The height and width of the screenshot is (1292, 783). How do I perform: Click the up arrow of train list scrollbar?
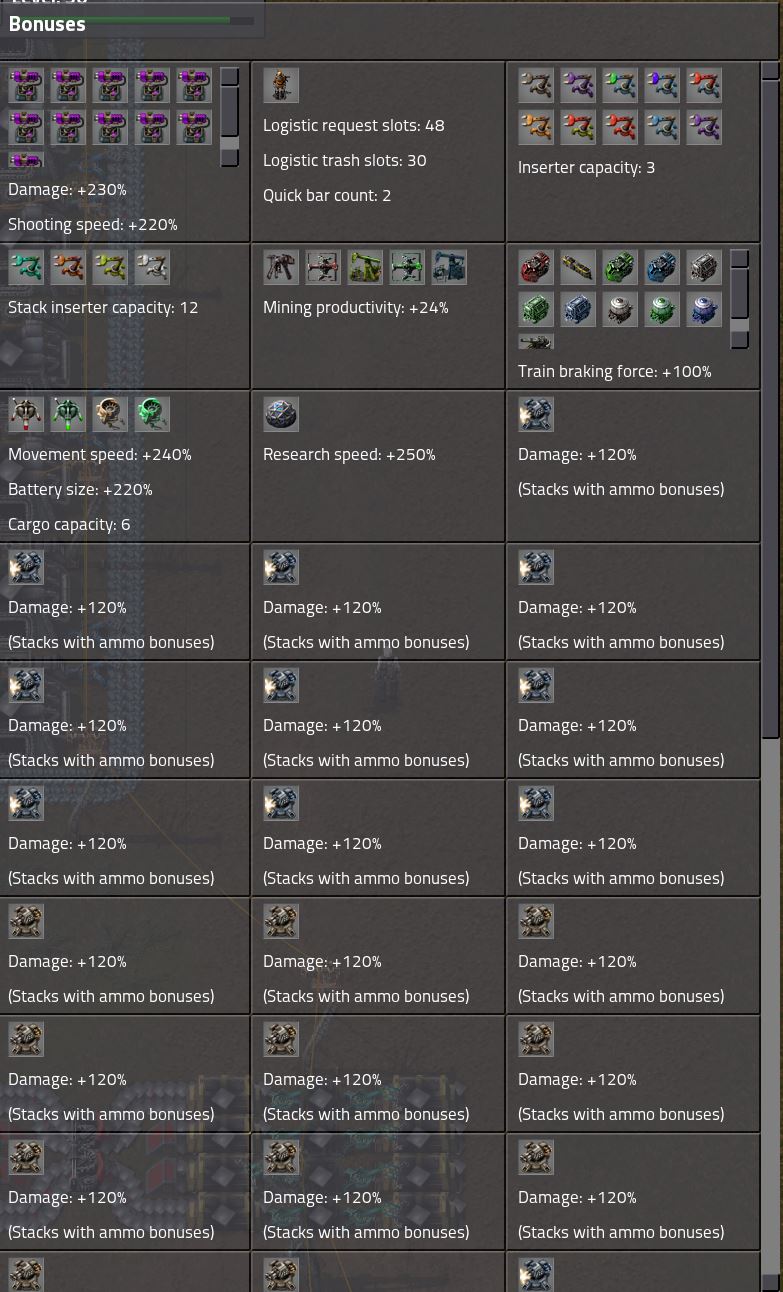[740, 259]
